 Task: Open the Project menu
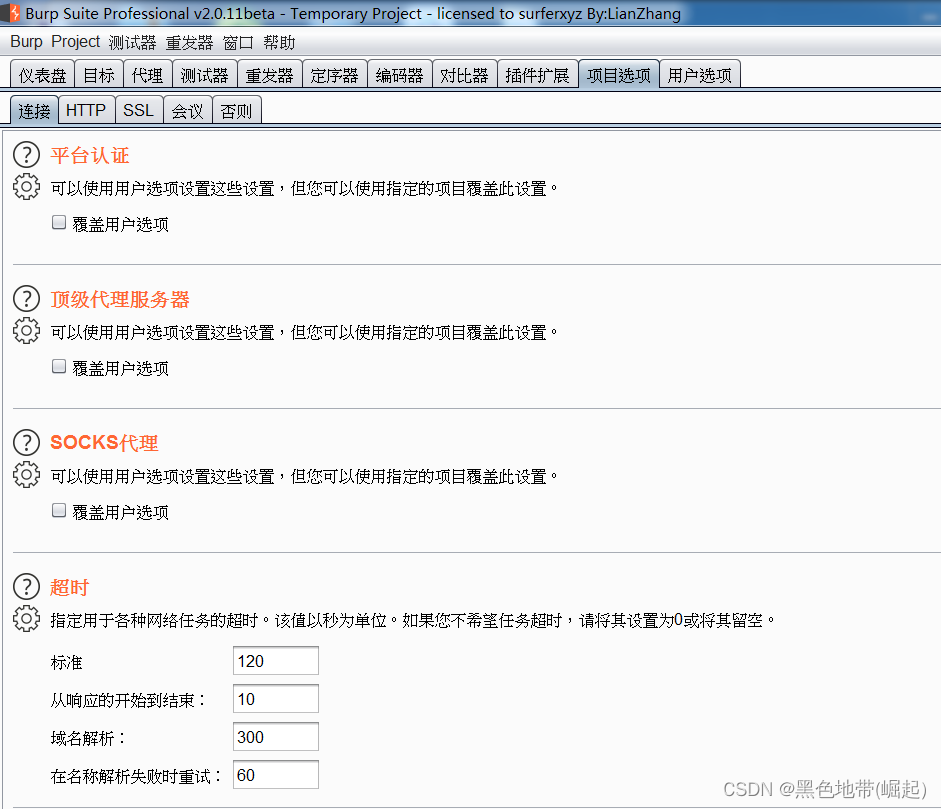click(76, 42)
